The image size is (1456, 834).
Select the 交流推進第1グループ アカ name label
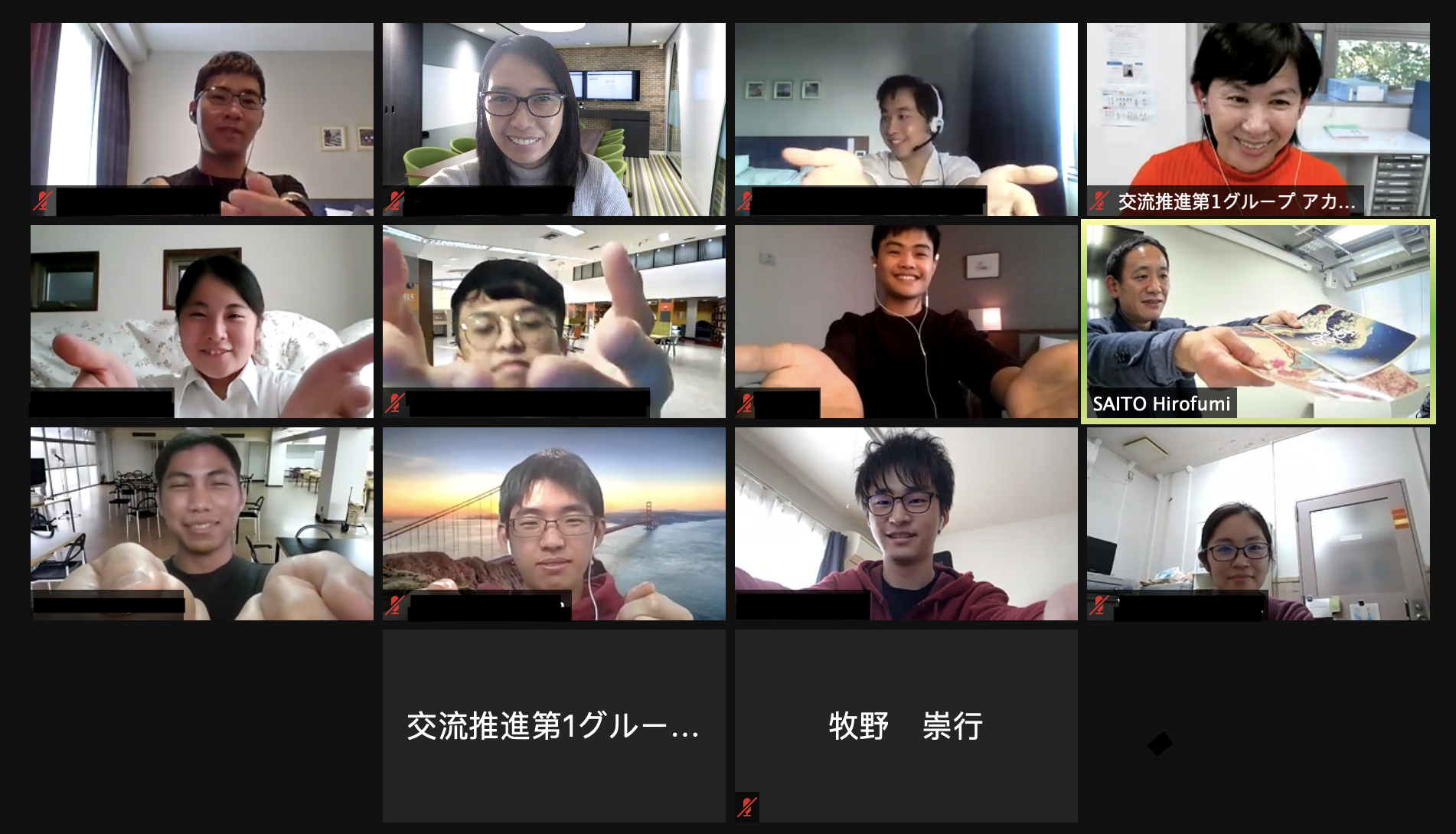[x=1236, y=201]
